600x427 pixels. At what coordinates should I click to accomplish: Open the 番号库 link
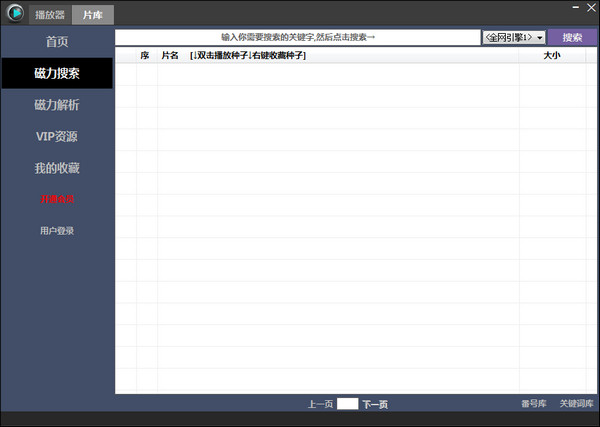coord(533,404)
